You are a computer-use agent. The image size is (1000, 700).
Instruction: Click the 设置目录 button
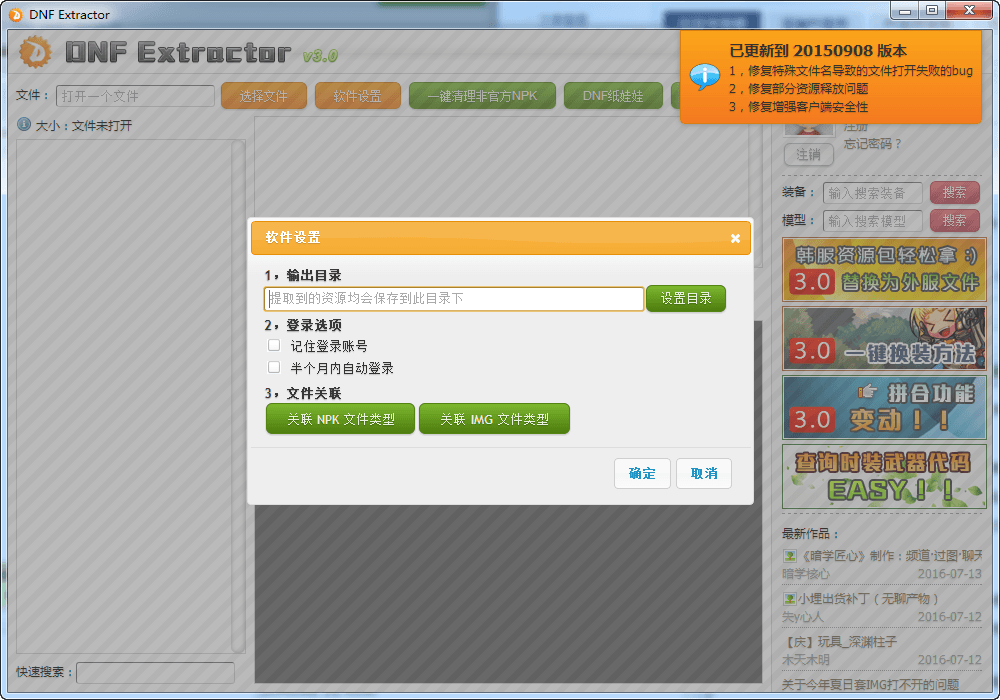[686, 298]
